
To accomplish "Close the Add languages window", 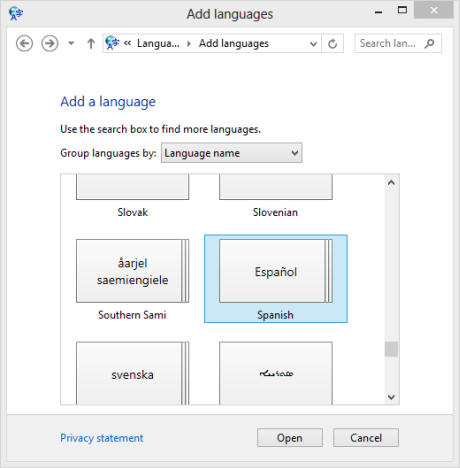I will click(x=434, y=11).
